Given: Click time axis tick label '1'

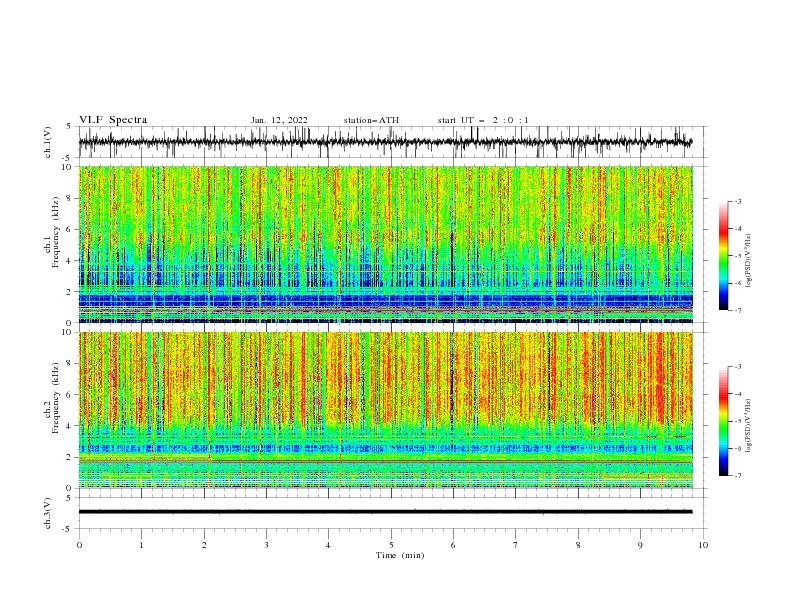Looking at the screenshot, I should click(141, 545).
